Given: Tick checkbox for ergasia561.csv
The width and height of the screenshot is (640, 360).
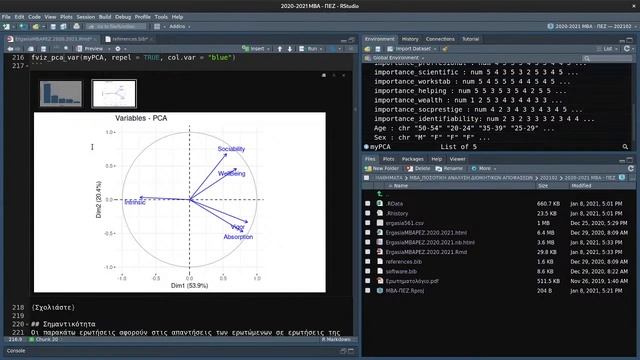Looking at the screenshot, I should coord(368,223).
